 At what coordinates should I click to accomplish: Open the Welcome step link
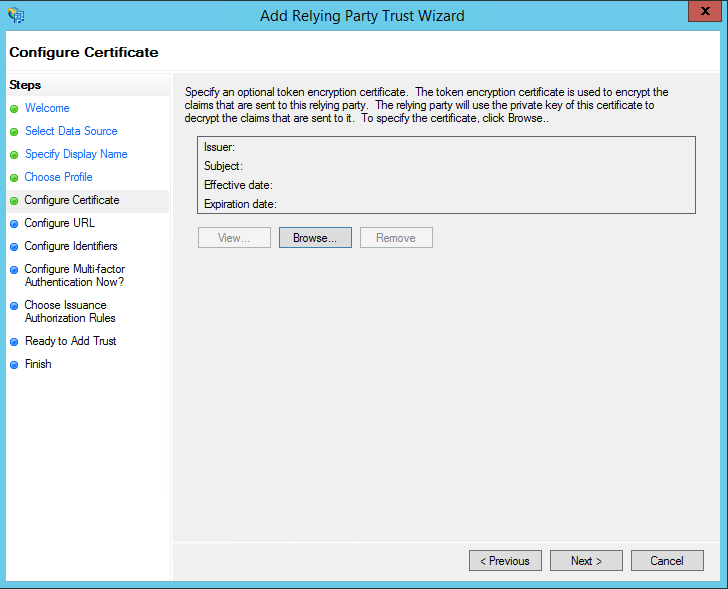coord(47,108)
